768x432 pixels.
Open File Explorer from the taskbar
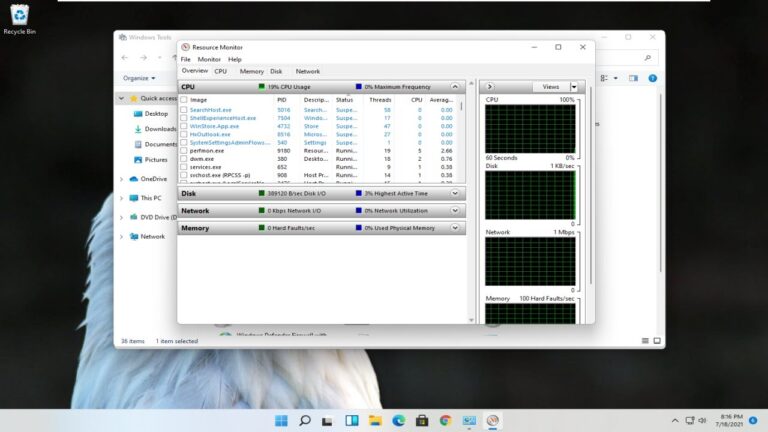[375, 420]
